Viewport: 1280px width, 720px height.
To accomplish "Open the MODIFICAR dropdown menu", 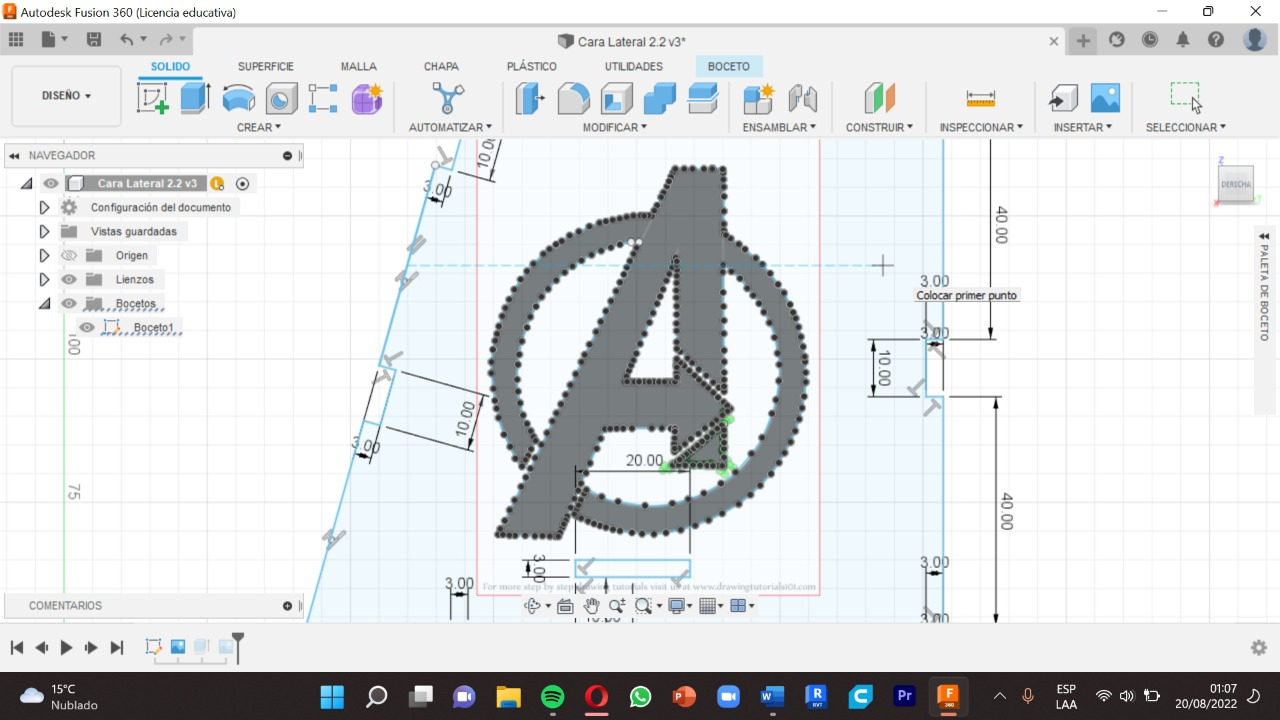I will (615, 127).
